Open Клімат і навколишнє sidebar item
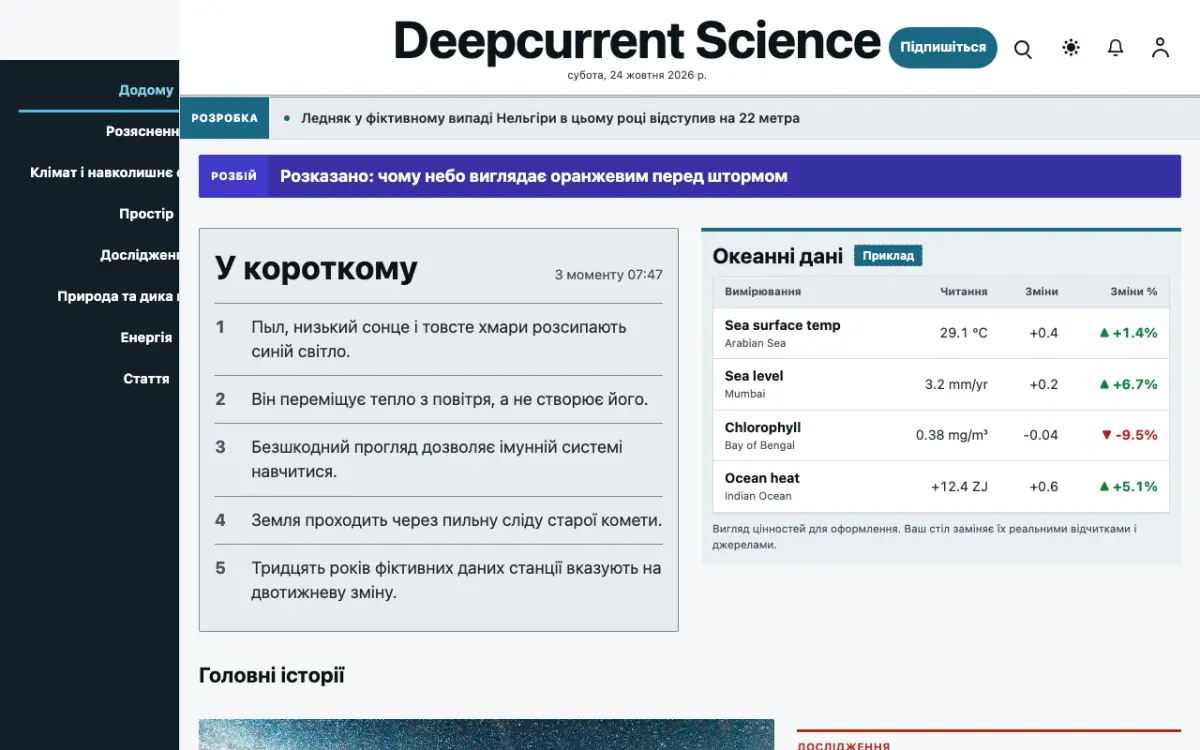 105,172
